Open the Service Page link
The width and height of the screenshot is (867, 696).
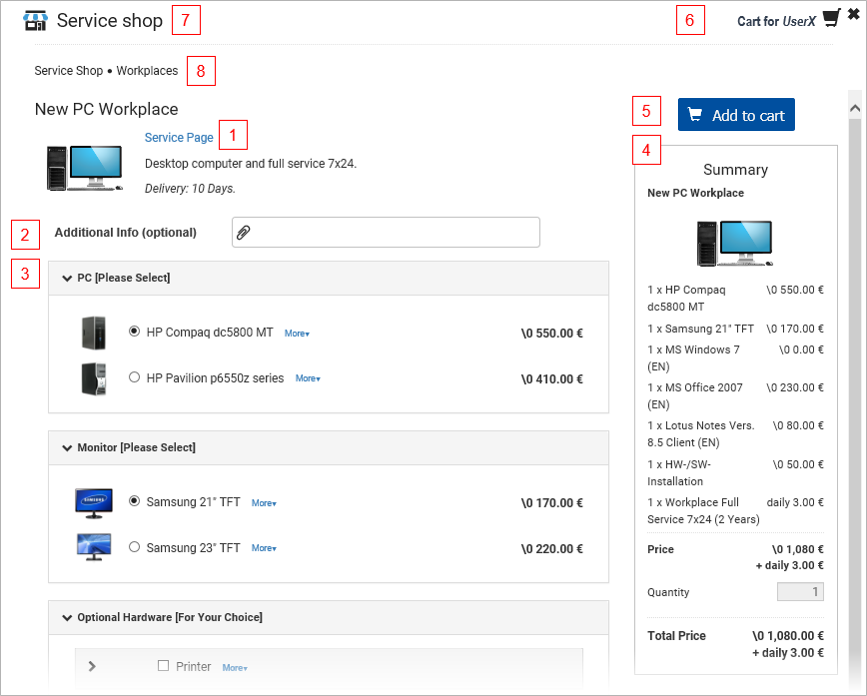(178, 137)
